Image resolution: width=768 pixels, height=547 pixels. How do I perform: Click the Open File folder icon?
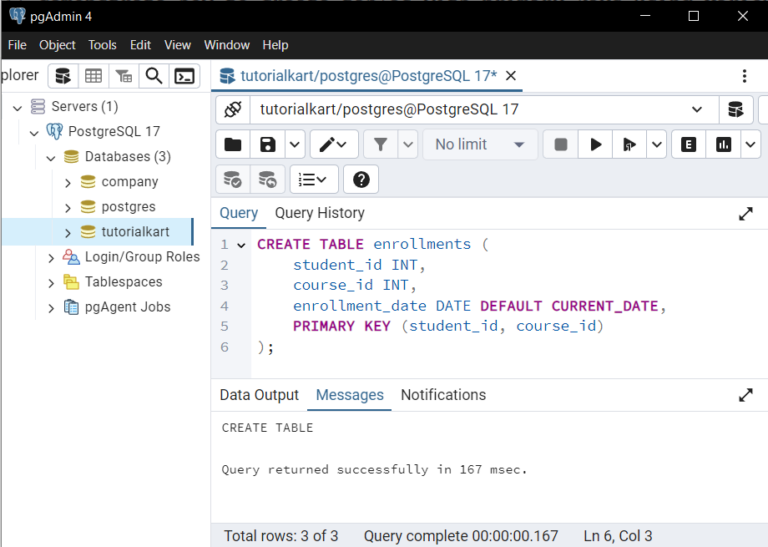click(233, 144)
